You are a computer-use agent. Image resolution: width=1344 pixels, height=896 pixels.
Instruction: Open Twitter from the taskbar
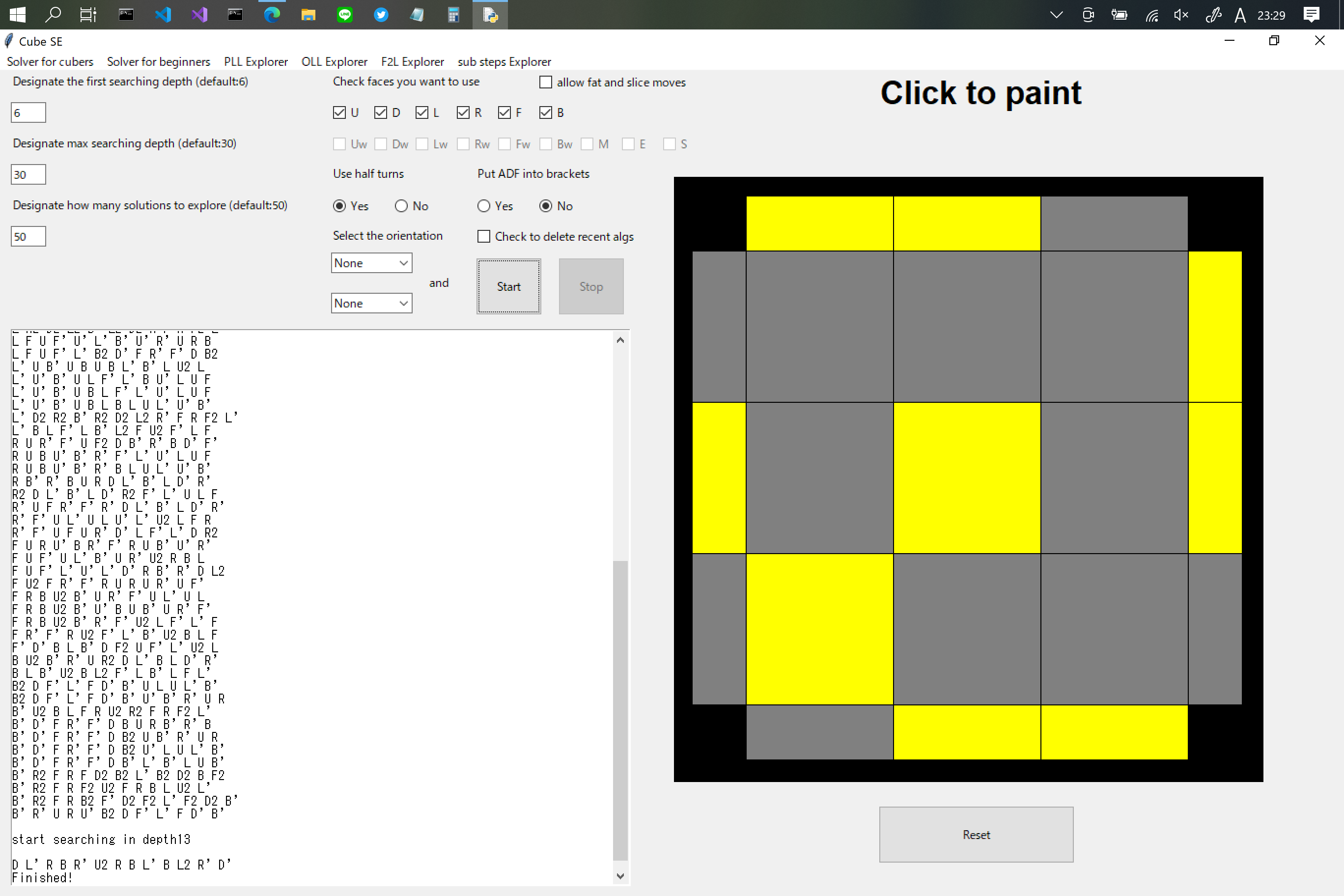(381, 15)
